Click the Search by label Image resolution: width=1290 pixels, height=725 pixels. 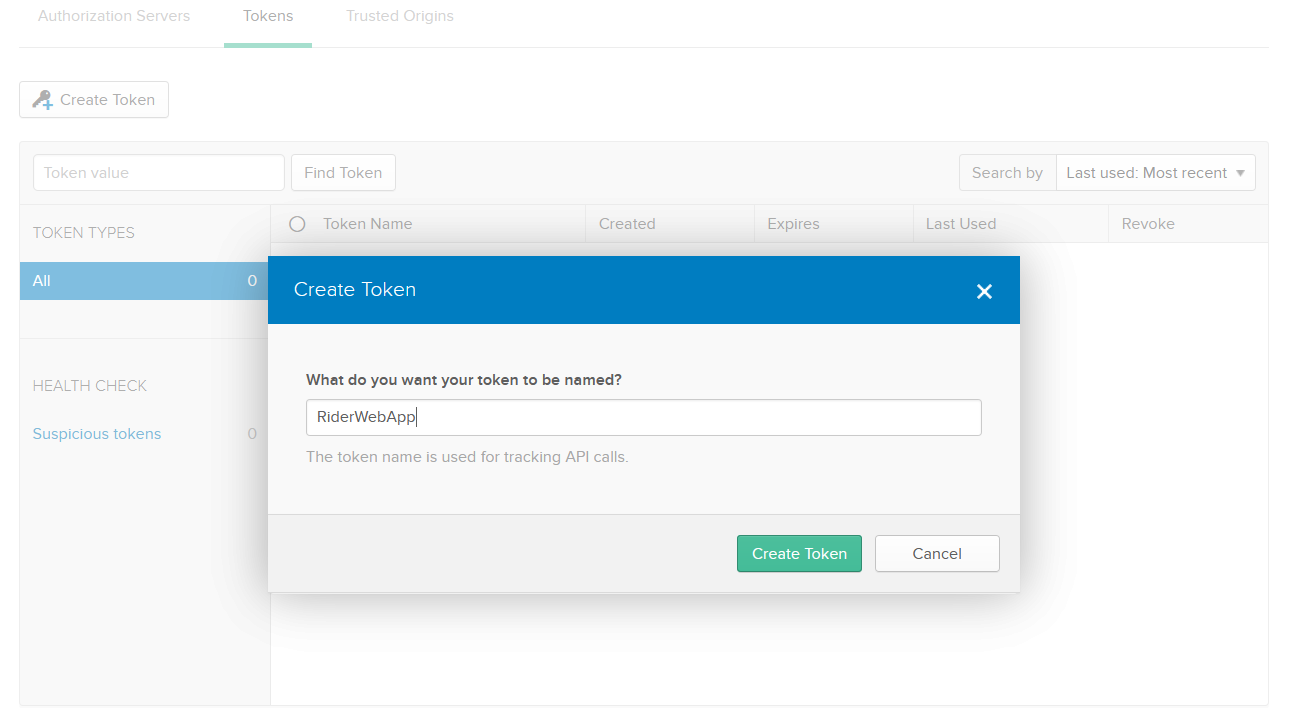1007,173
